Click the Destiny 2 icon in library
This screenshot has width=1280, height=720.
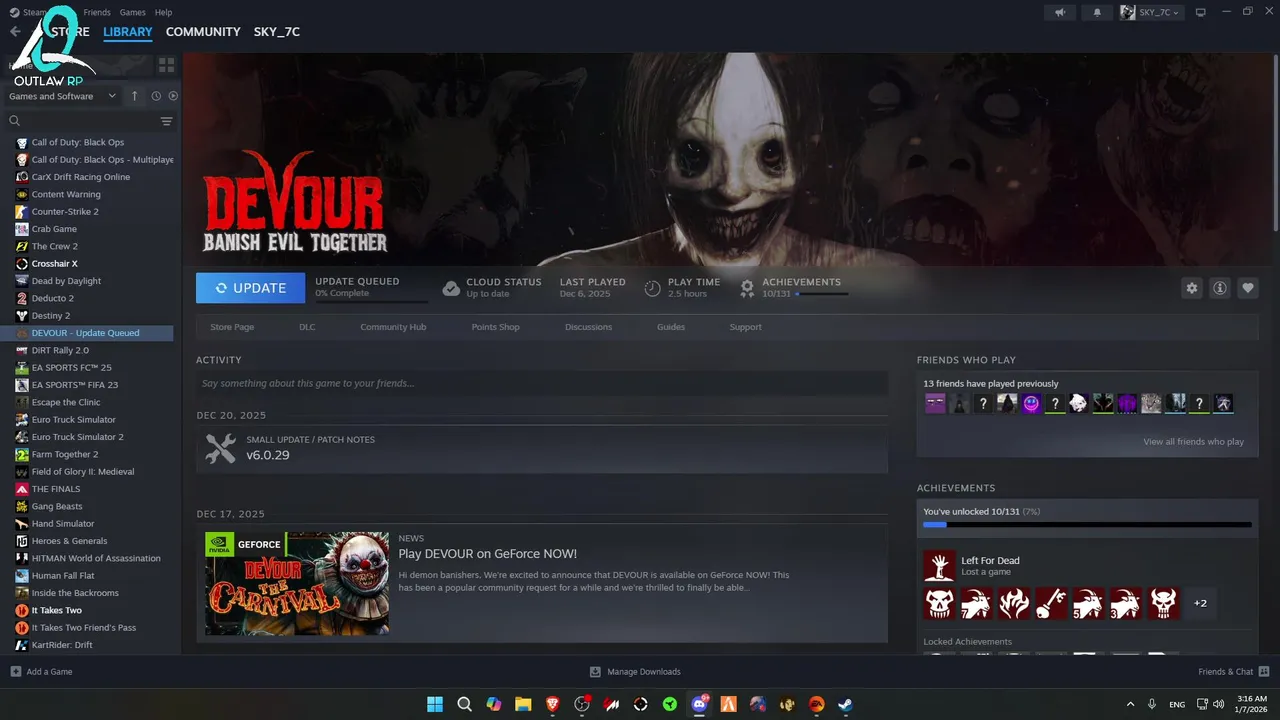pos(22,316)
